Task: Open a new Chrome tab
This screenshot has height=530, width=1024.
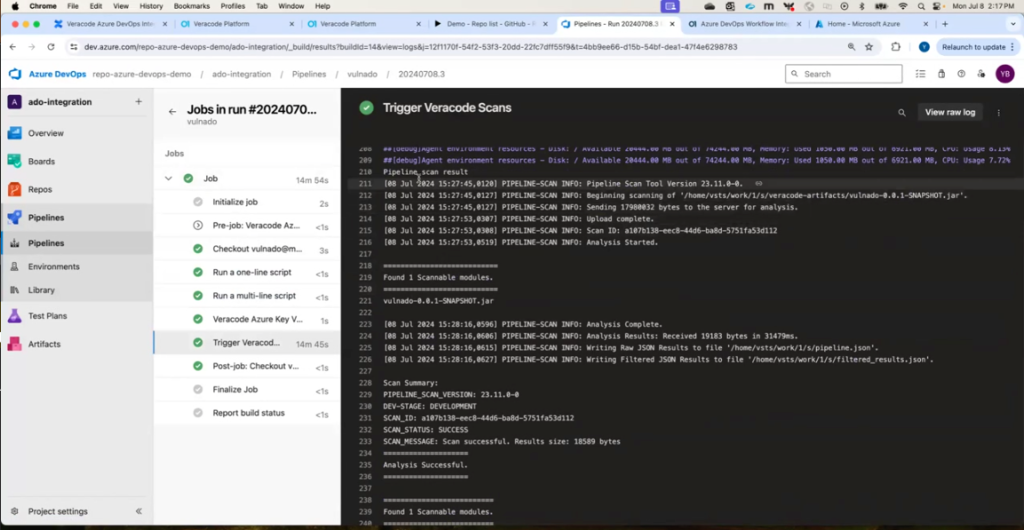Action: coord(945,24)
